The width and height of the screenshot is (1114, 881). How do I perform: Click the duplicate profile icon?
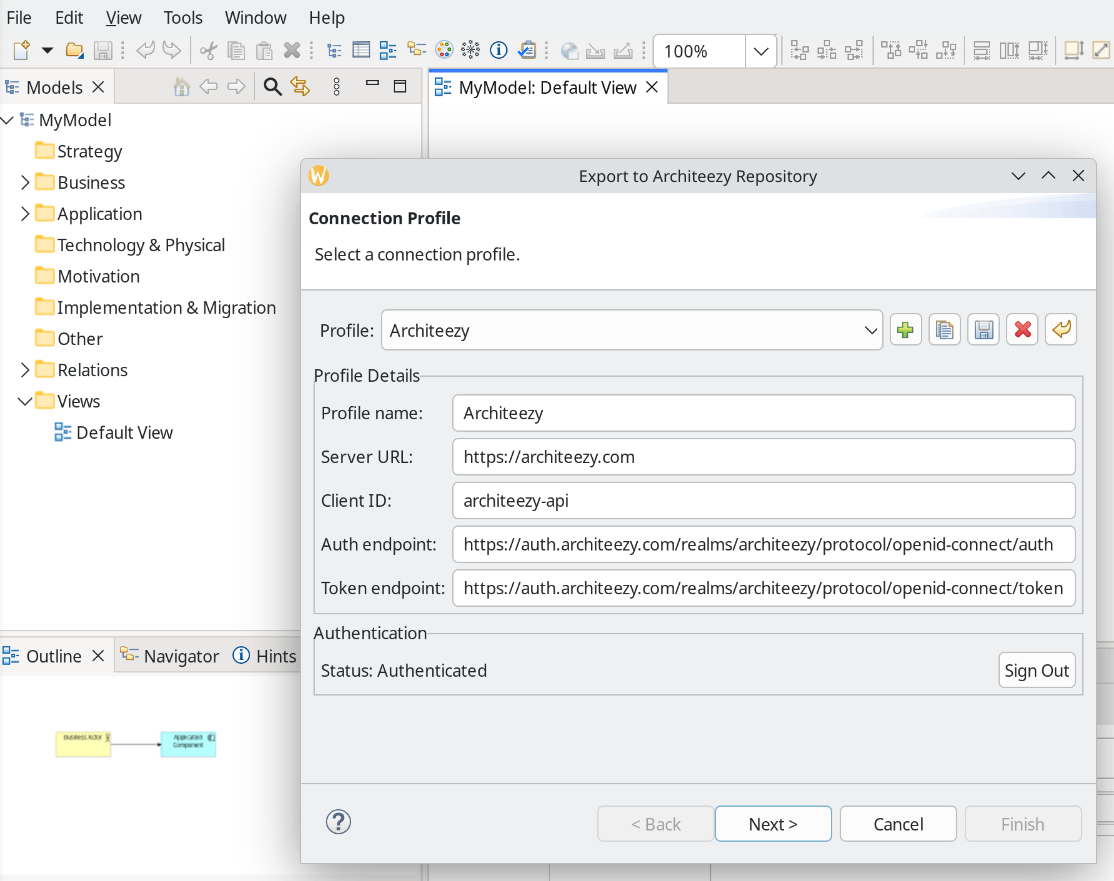pyautogui.click(x=944, y=330)
